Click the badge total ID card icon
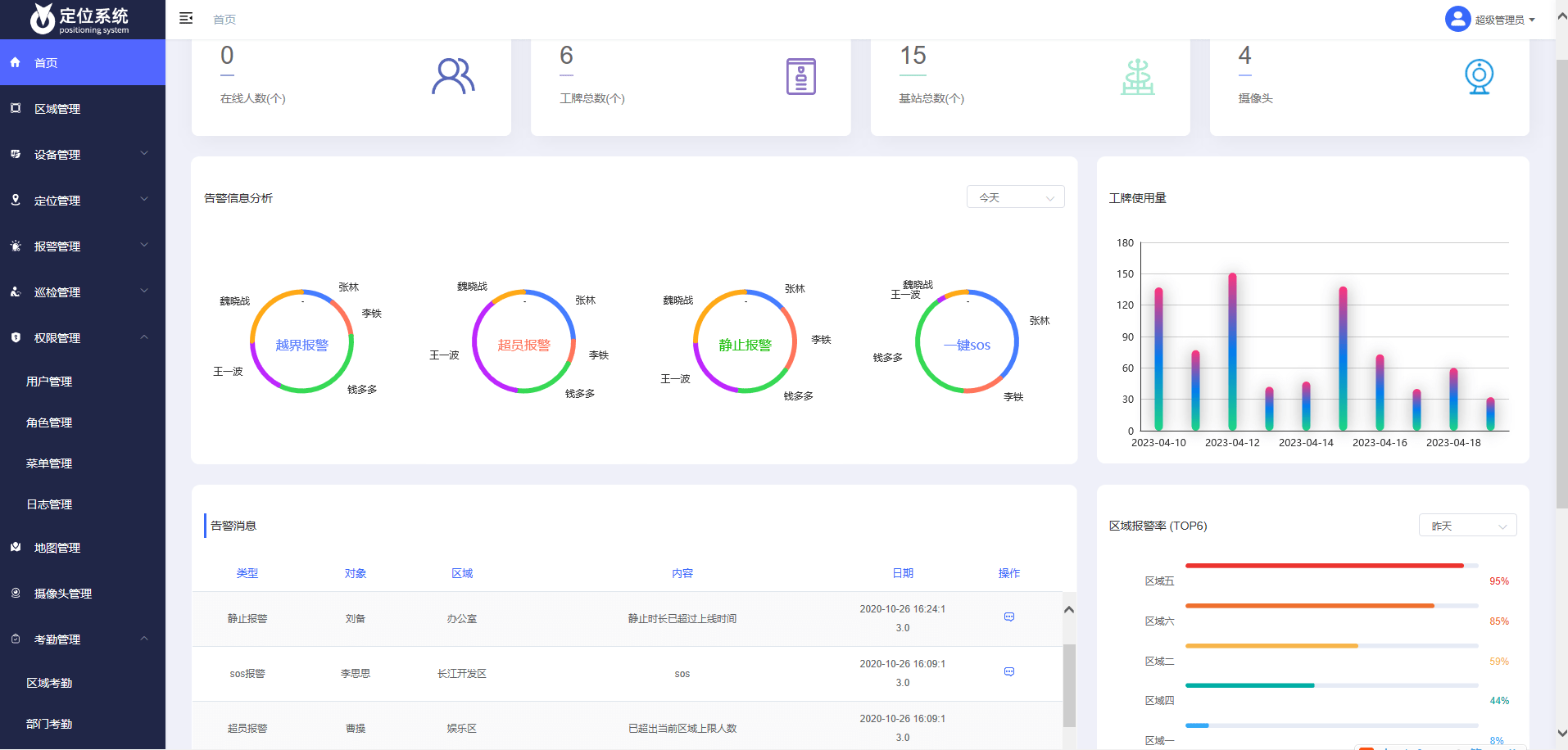This screenshot has width=1568, height=750. pos(801,76)
